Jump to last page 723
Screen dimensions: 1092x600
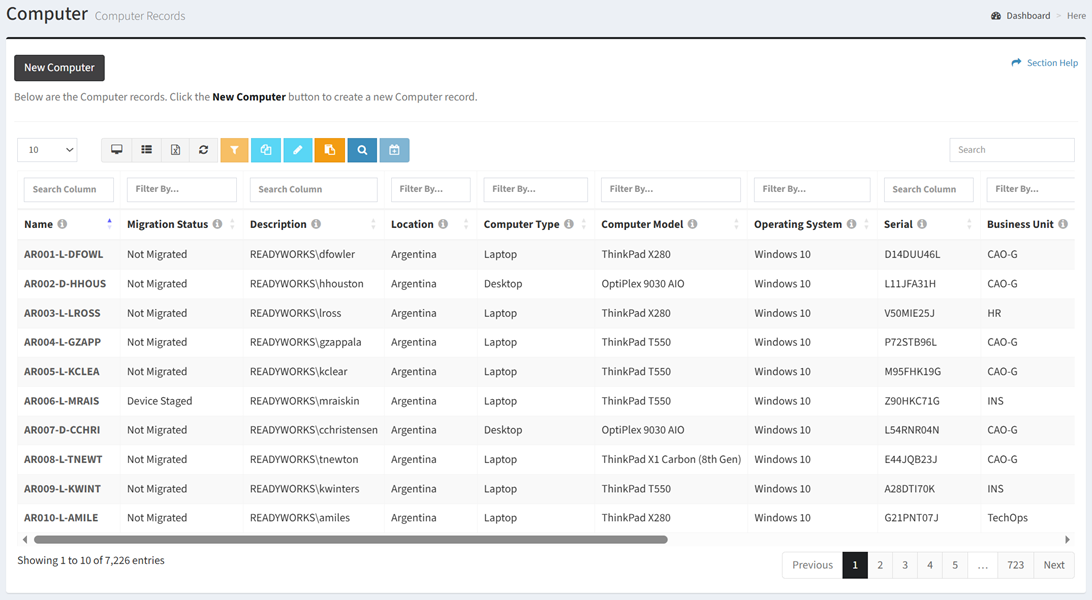pos(1015,565)
